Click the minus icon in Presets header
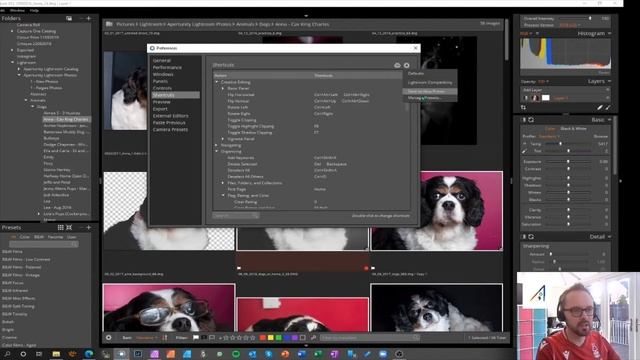640x360 pixels. (82, 227)
